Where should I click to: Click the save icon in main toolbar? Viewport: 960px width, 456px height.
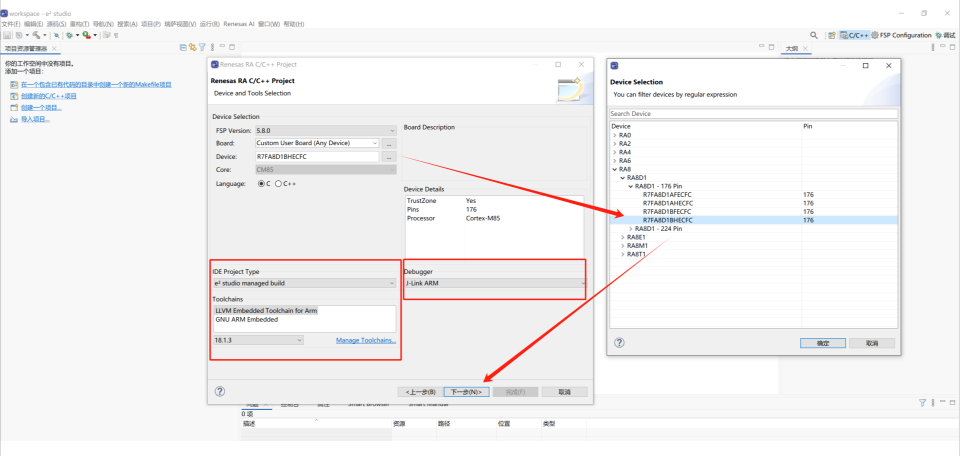tap(7, 35)
